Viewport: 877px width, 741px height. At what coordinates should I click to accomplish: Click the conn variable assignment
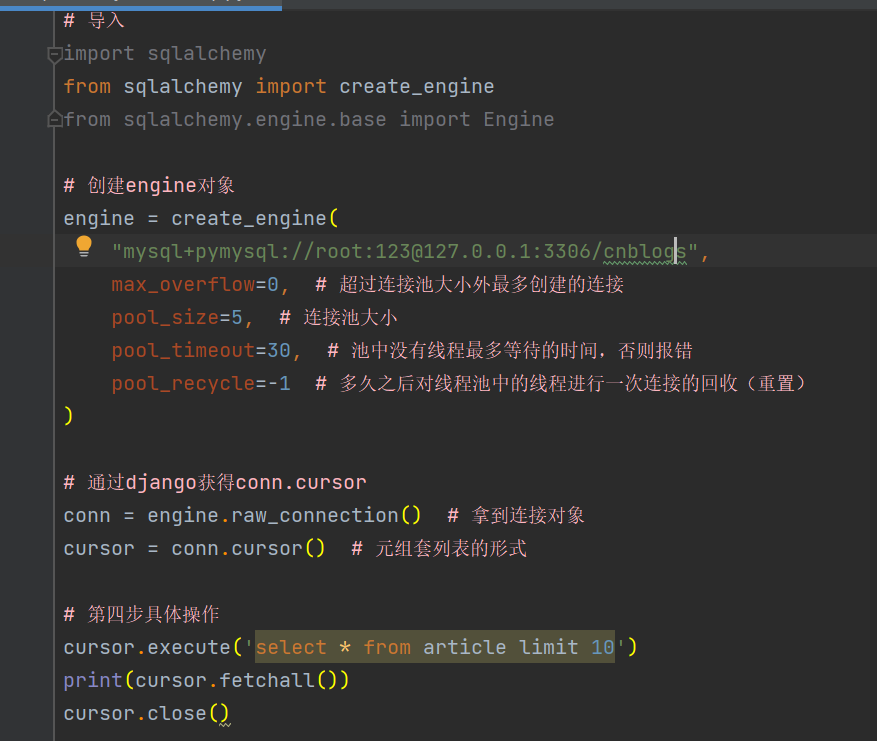[87, 516]
